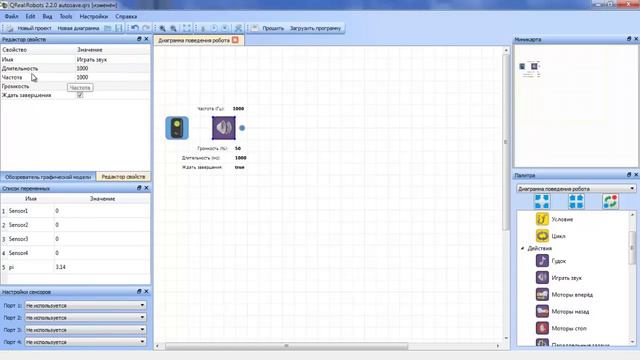
Task: Open the Порт 1 sensor dropdown
Action: (85, 305)
